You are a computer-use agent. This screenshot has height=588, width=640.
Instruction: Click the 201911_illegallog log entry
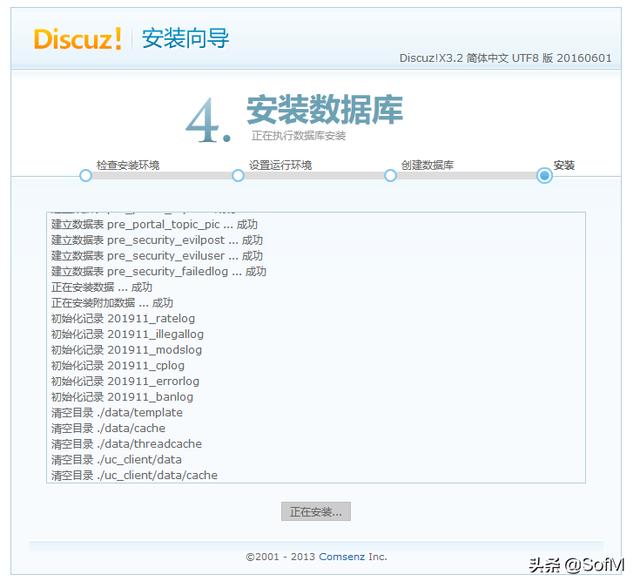click(x=127, y=334)
